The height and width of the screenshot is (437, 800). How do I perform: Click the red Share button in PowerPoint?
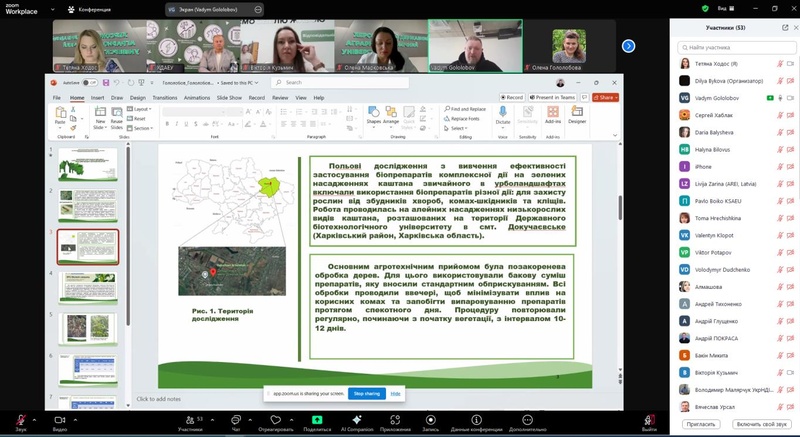click(x=605, y=98)
